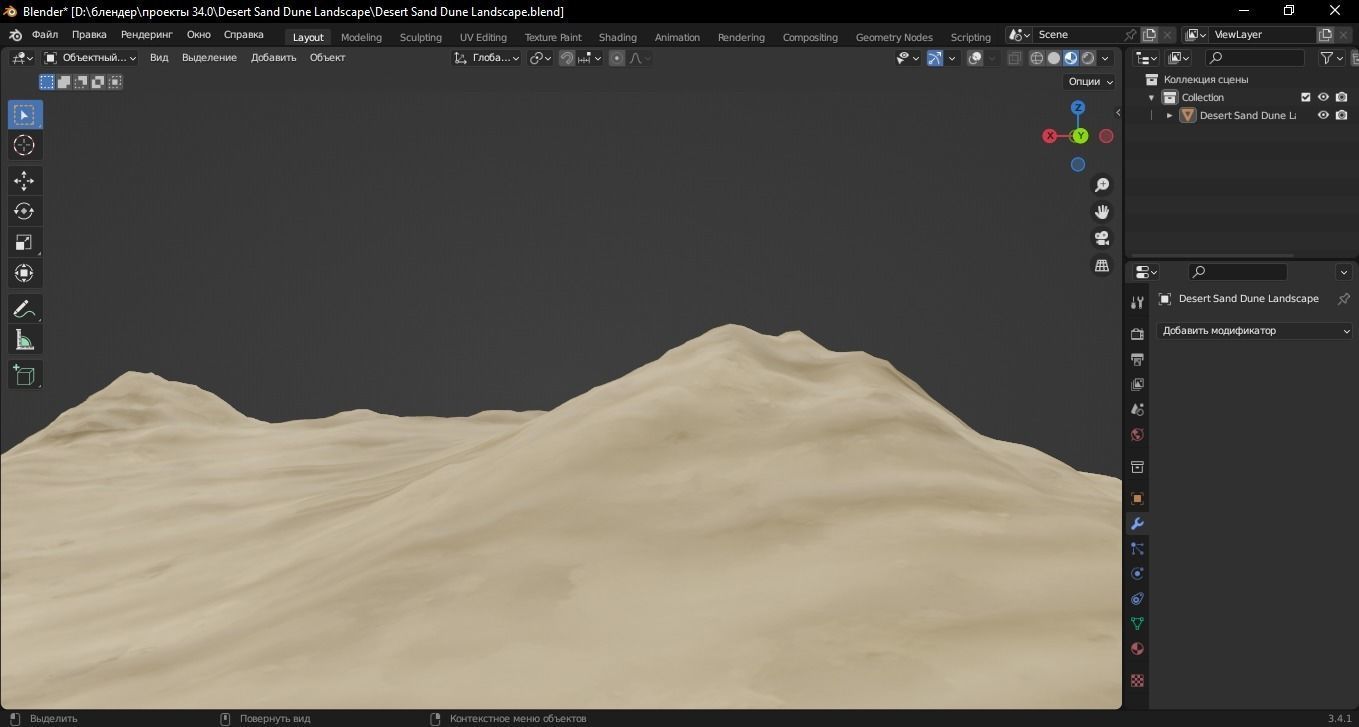
Task: Open the Правка menu
Action: pyautogui.click(x=89, y=35)
